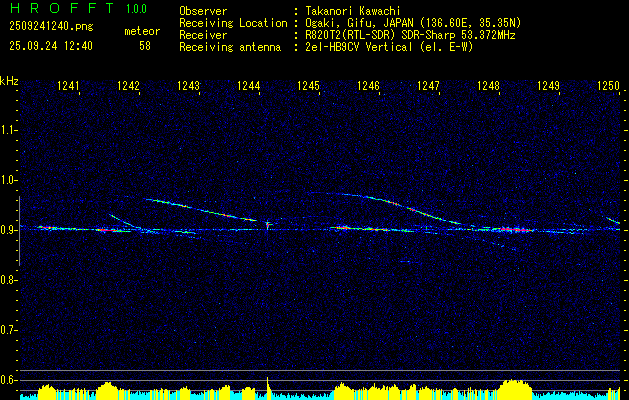Click the date stamp 25.09.24 12:40
629x400 pixels.
51,46
